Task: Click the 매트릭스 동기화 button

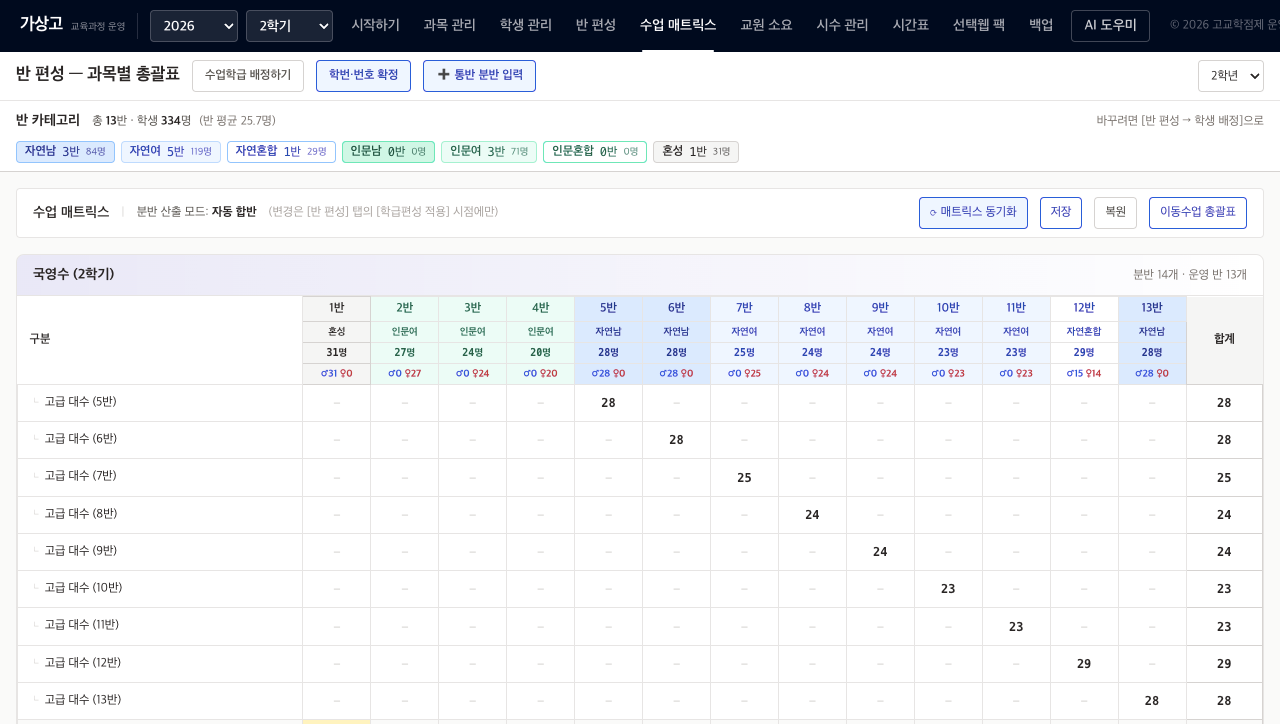Action: tap(973, 213)
